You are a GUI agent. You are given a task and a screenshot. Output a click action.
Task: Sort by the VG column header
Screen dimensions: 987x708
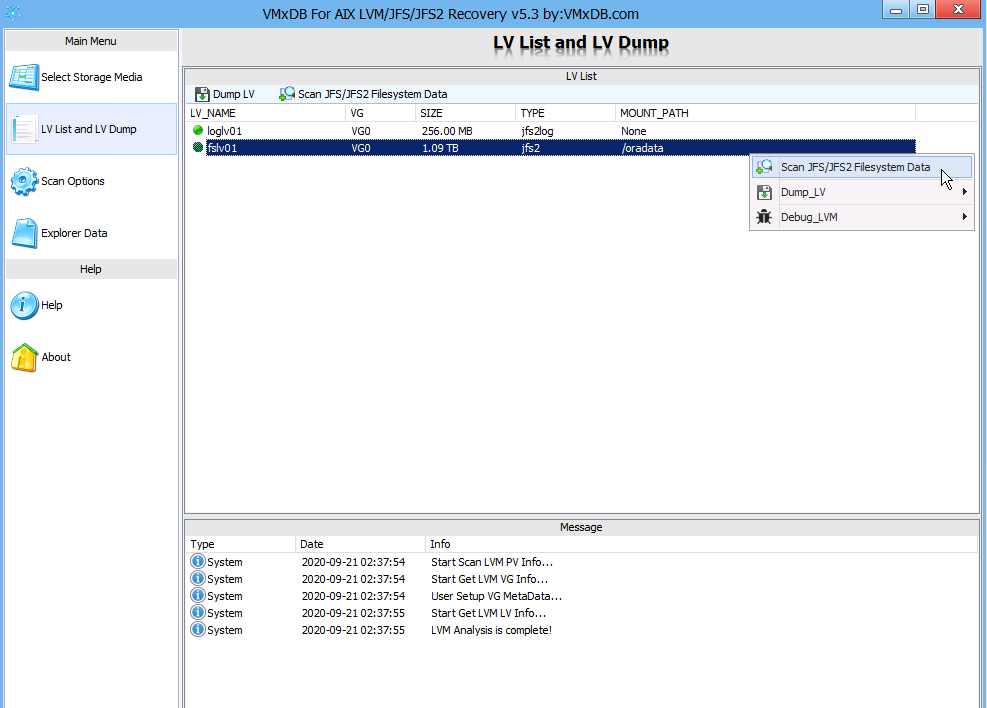point(380,113)
